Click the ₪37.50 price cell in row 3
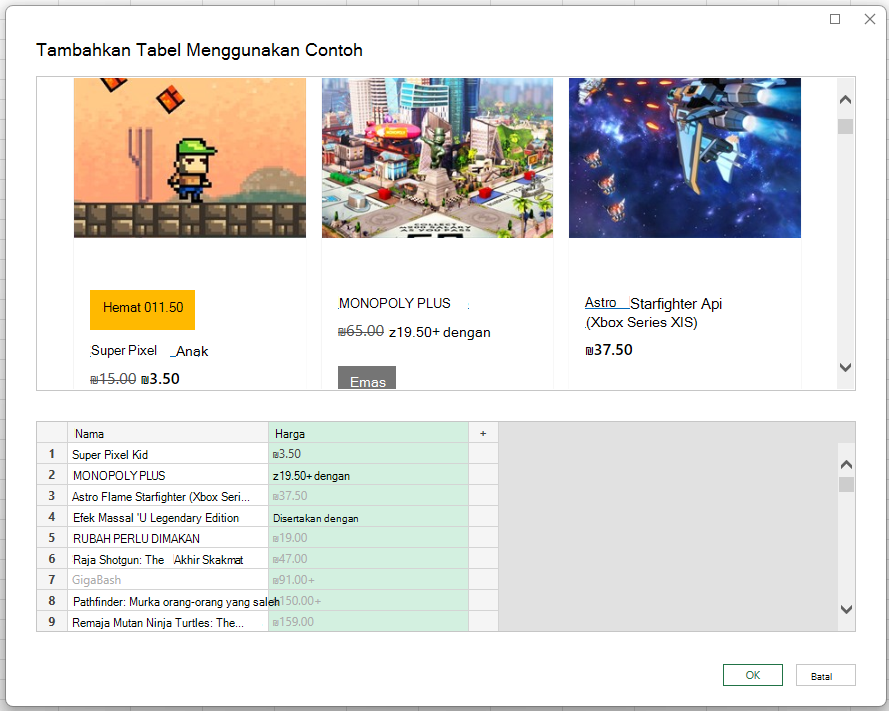The height and width of the screenshot is (711, 889). [x=369, y=496]
